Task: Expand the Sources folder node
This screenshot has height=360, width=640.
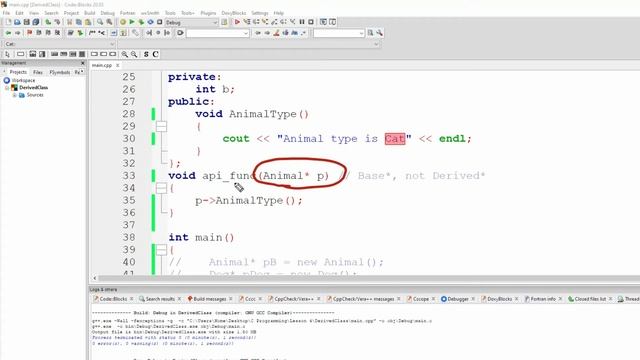Action: (x=15, y=95)
